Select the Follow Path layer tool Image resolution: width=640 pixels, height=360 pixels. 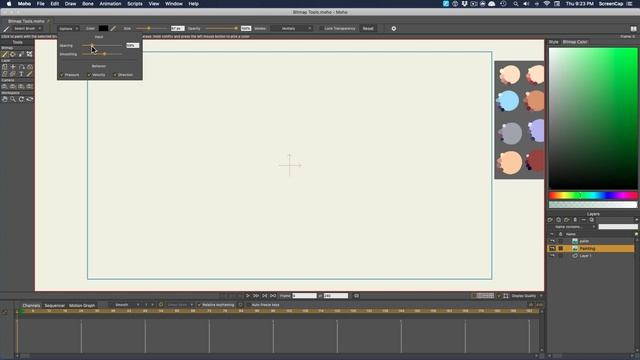[x=21, y=67]
